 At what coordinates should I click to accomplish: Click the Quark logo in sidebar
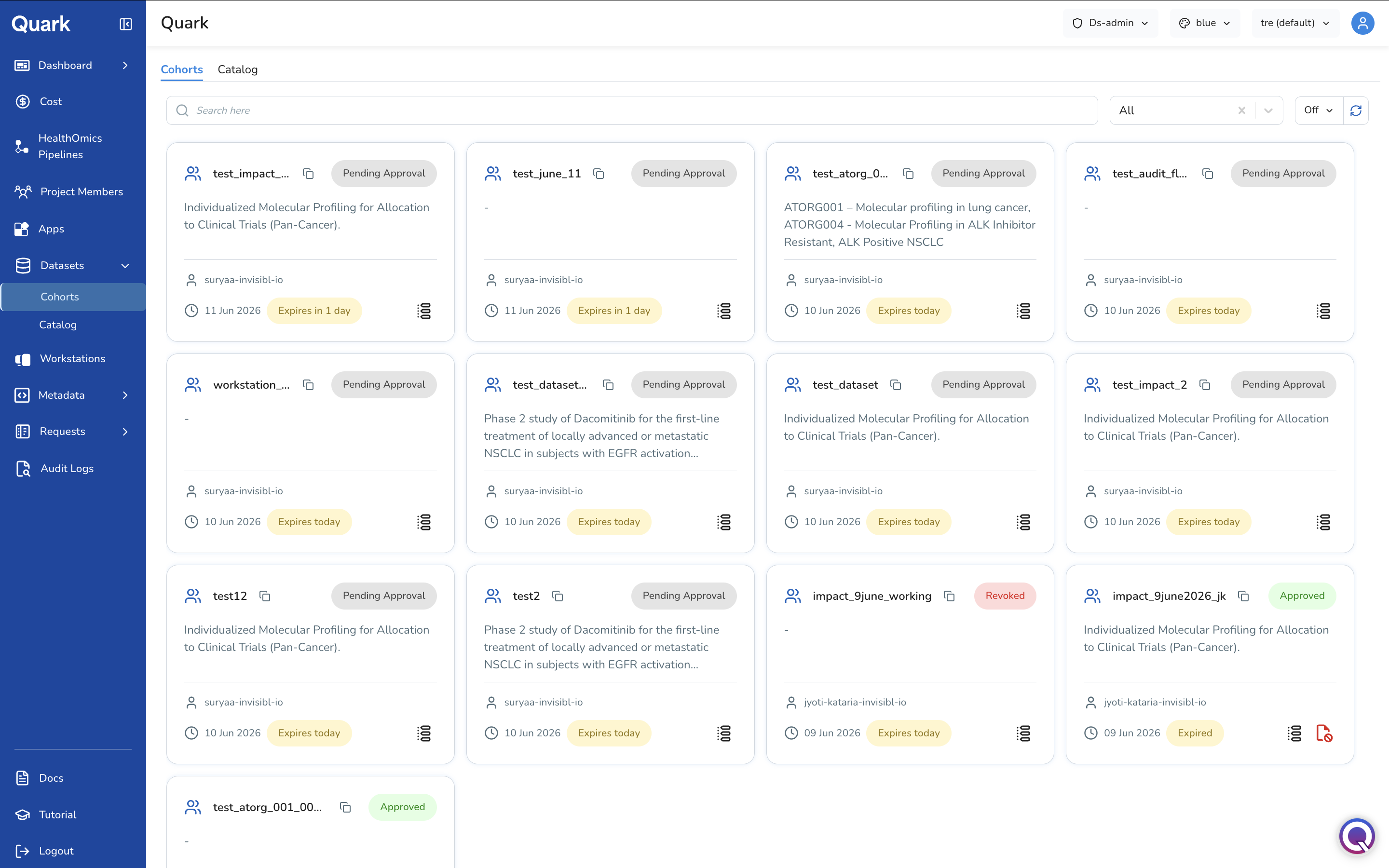tap(41, 24)
